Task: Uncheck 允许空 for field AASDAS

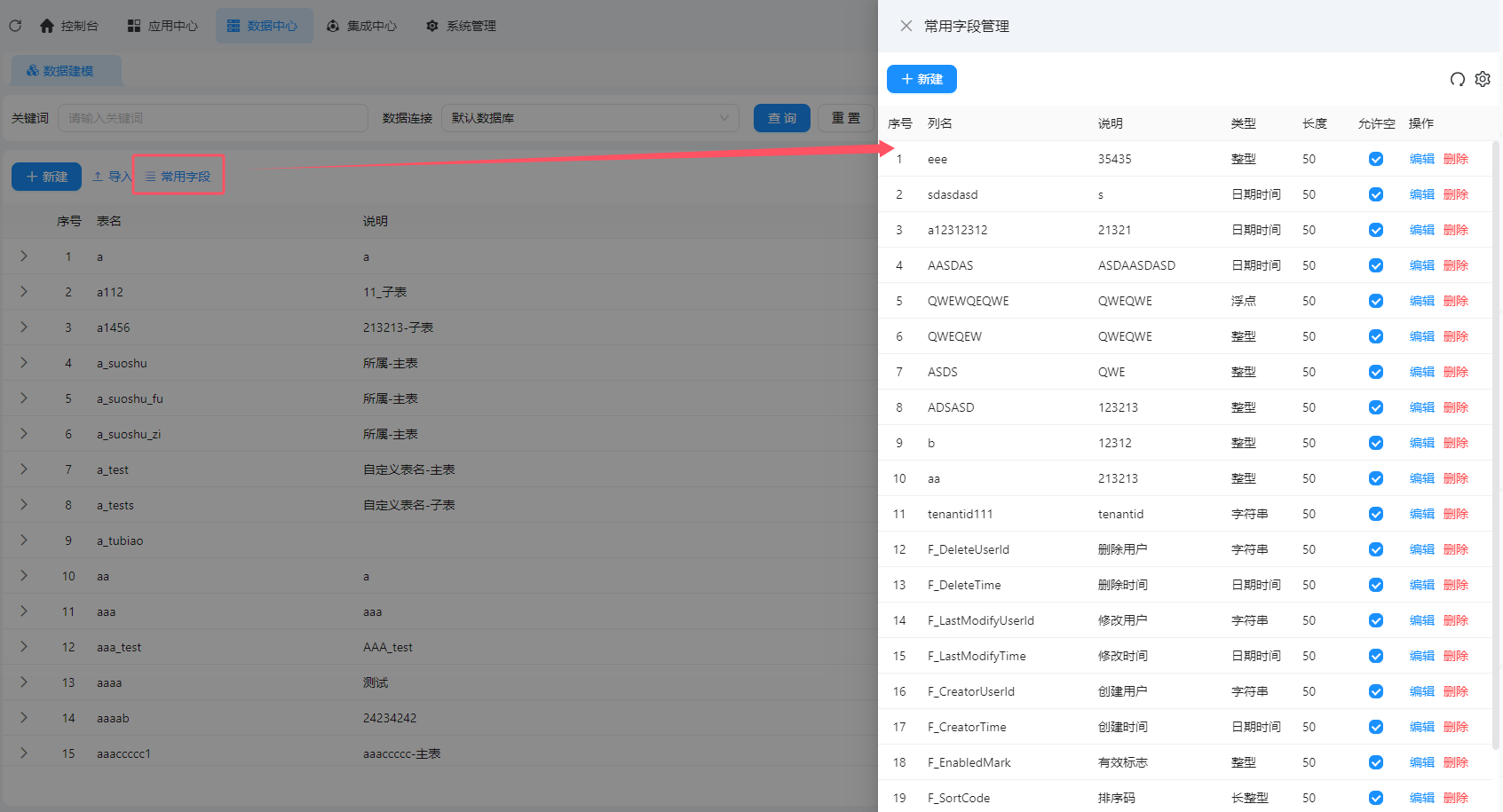Action: (x=1376, y=265)
